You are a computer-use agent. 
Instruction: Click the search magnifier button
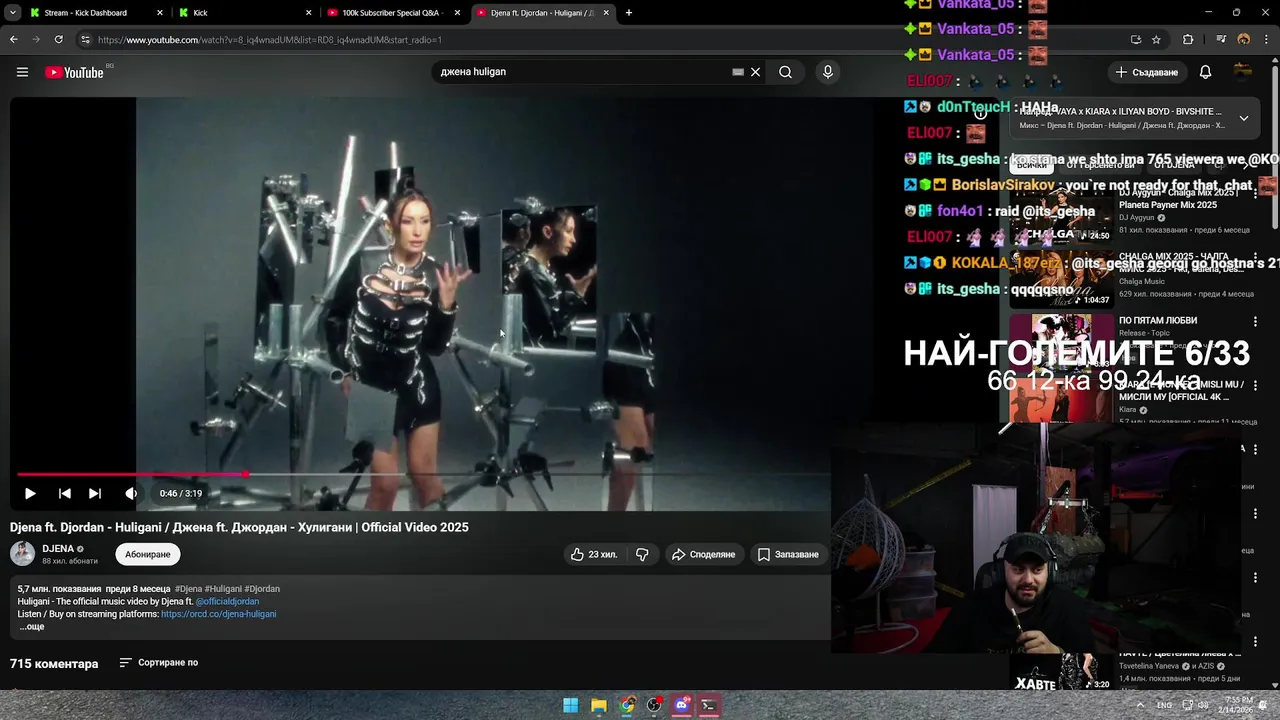pos(786,72)
